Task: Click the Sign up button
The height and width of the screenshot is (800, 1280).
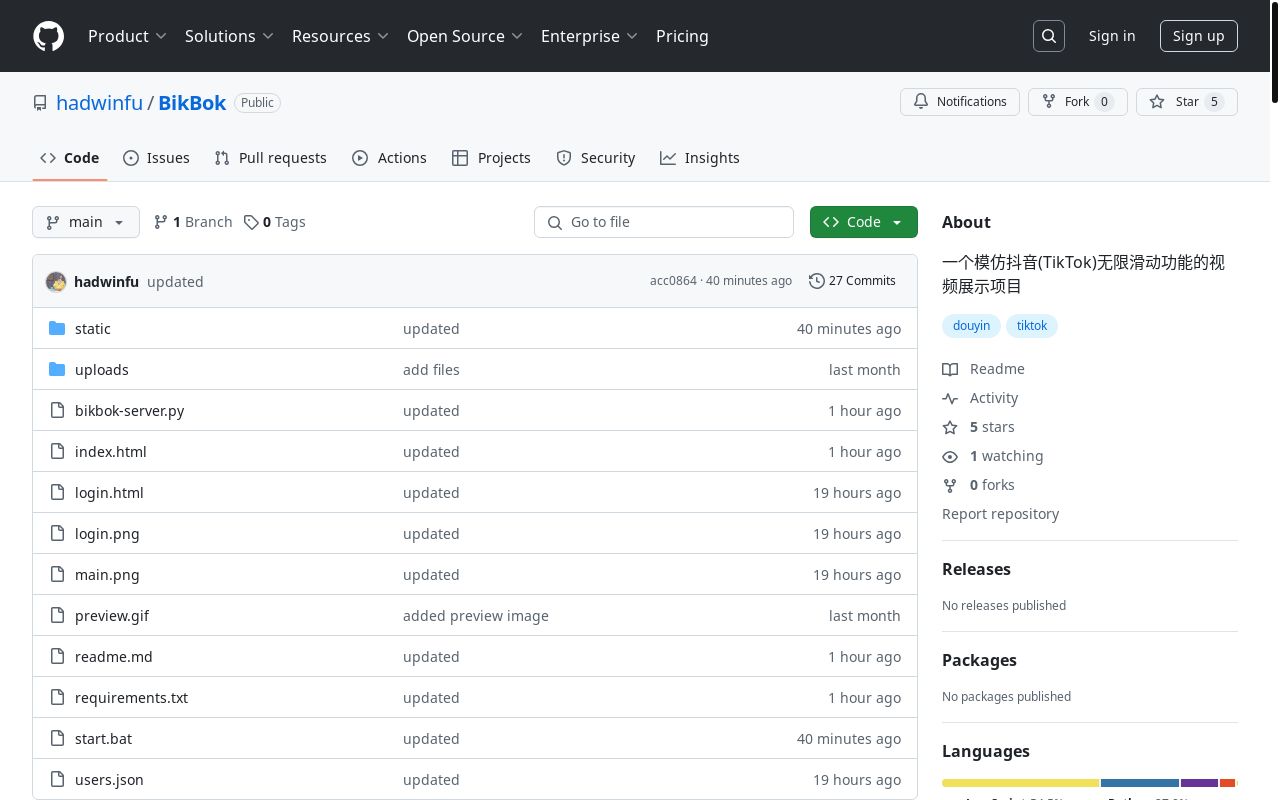Action: click(x=1198, y=36)
